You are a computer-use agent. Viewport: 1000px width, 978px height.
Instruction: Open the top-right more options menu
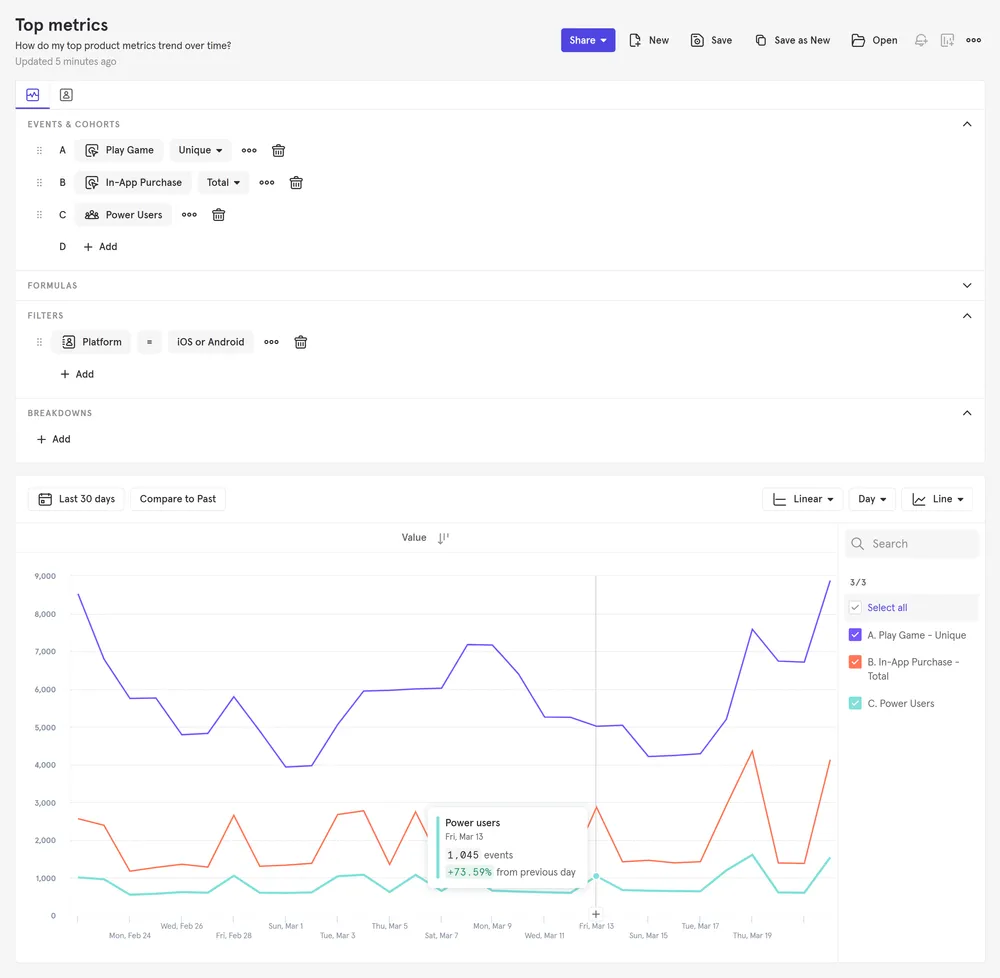click(x=973, y=40)
